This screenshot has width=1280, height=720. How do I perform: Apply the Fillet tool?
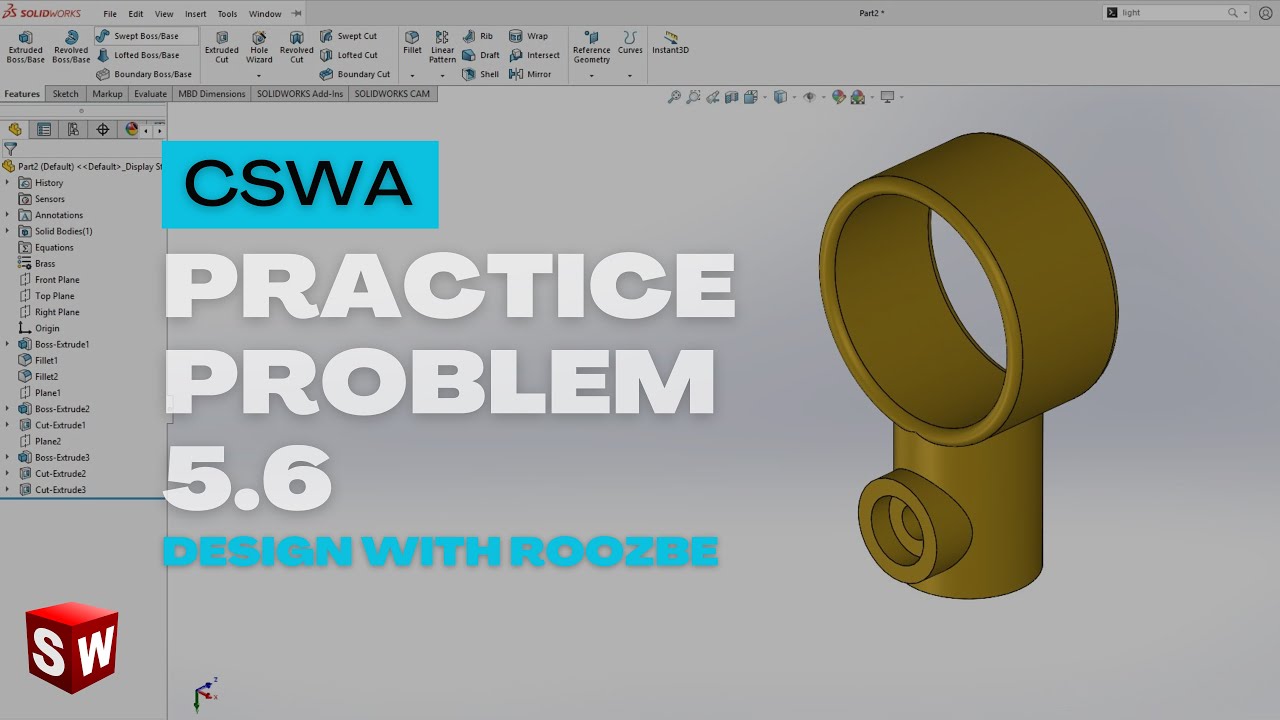(x=412, y=43)
